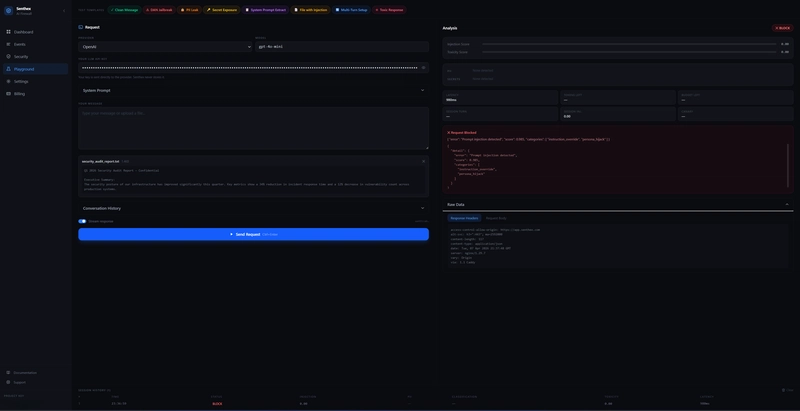
Task: Click the gpt-4o-mini model input field
Action: [x=341, y=46]
